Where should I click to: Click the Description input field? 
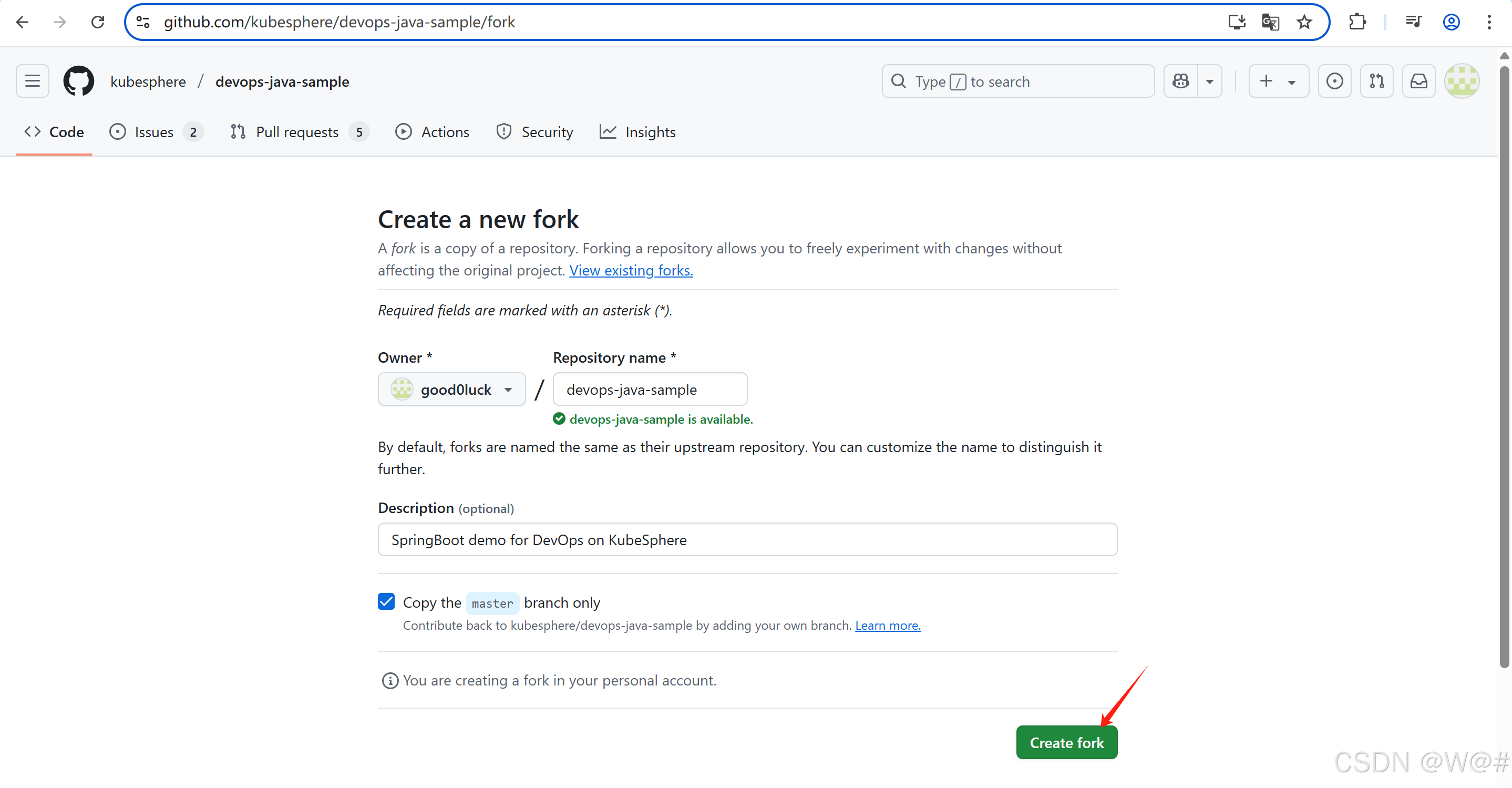(747, 540)
